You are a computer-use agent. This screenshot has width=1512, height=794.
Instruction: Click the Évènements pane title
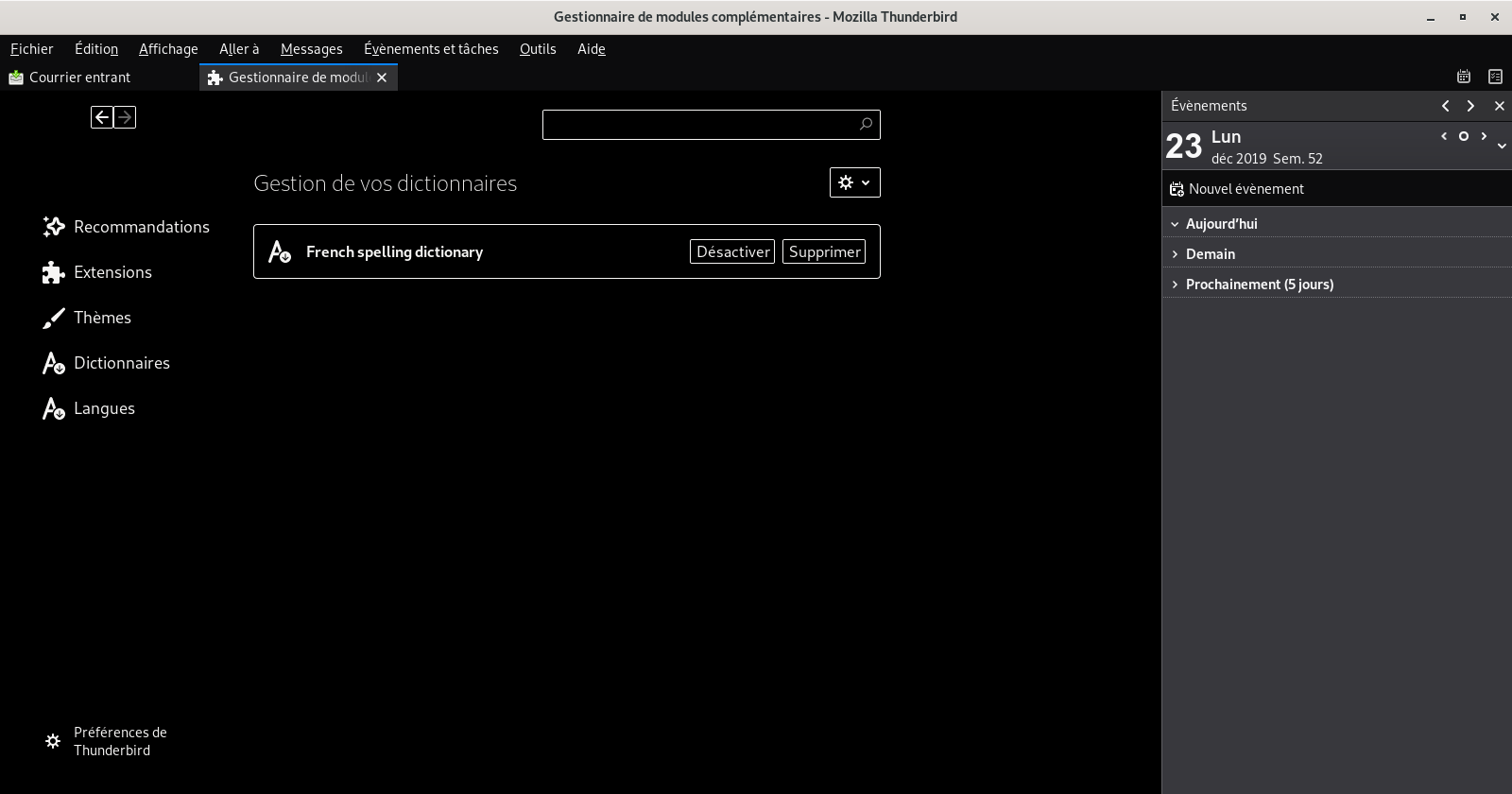point(1209,106)
